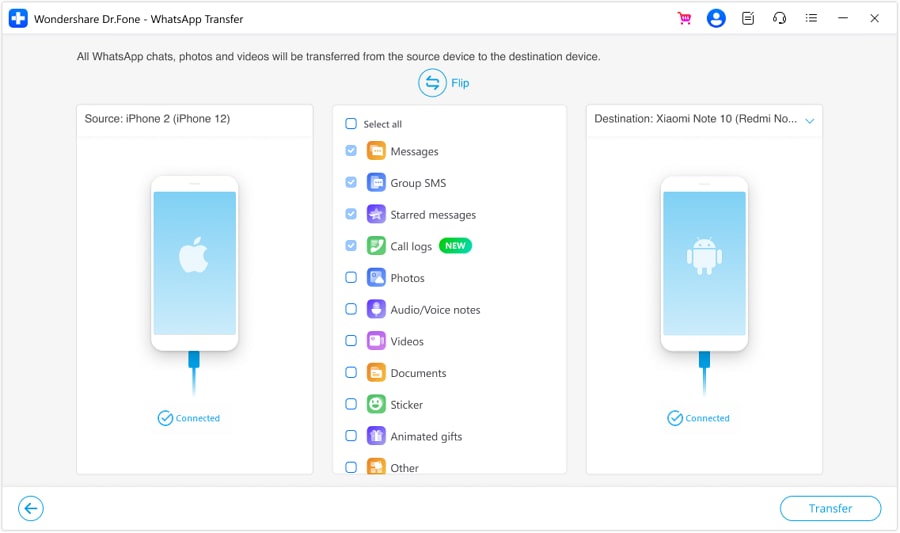
Task: Click the NEW badge beside Call logs
Action: [x=455, y=246]
